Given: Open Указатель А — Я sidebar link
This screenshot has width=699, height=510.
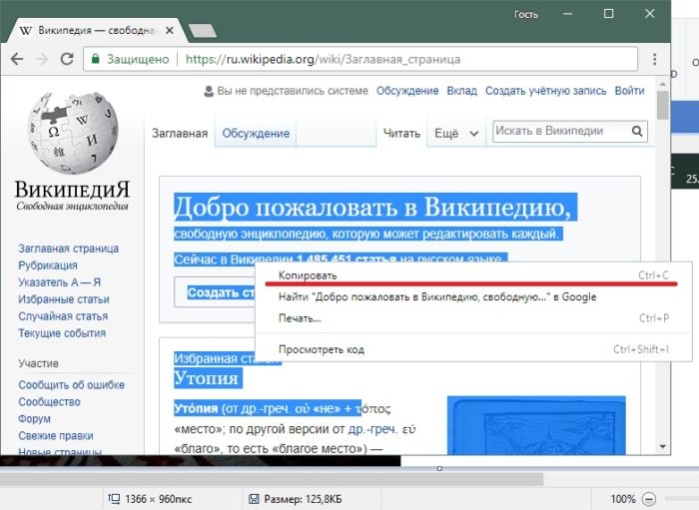Looking at the screenshot, I should [59, 282].
